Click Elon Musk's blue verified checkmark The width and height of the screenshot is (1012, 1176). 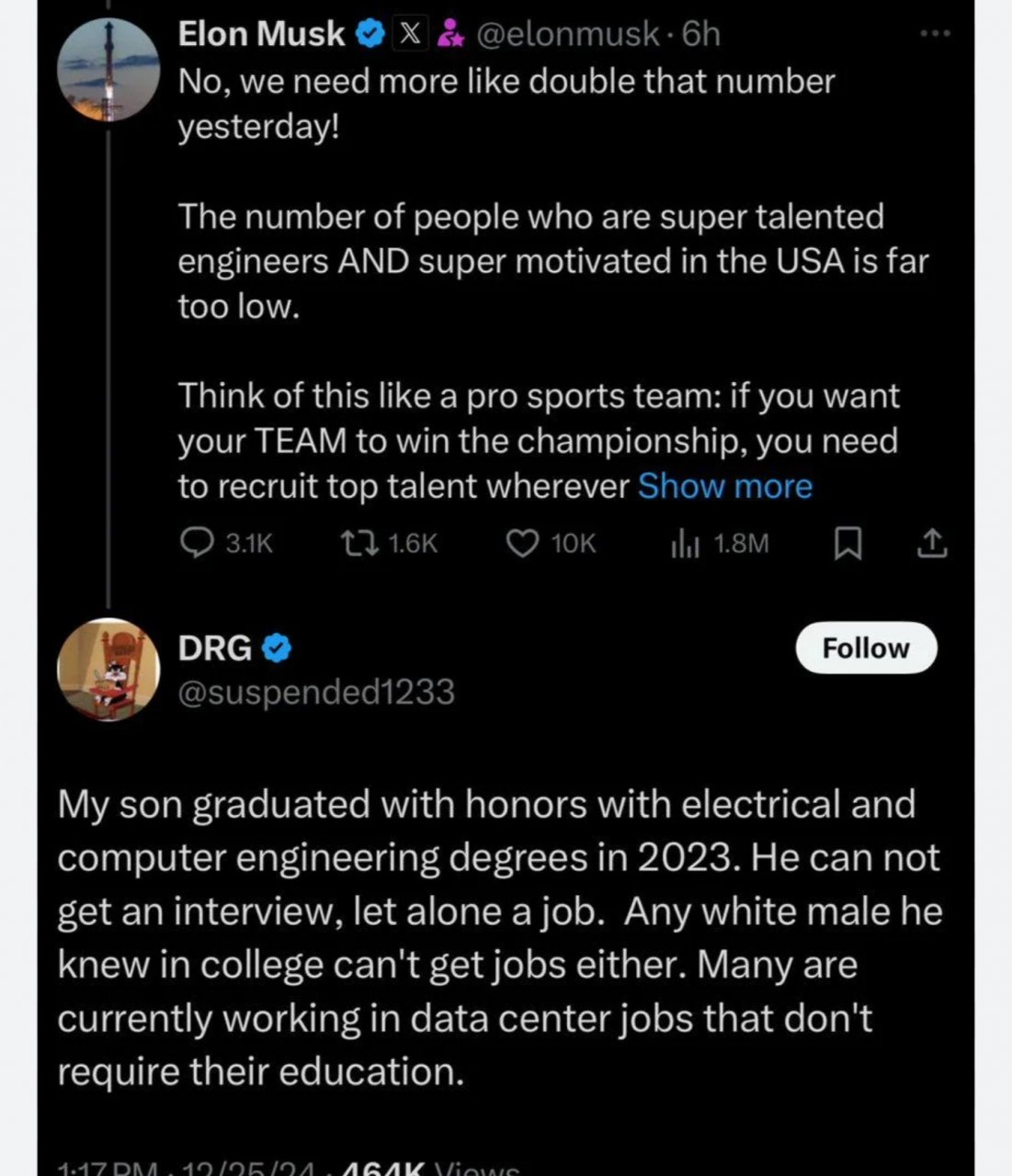tap(370, 35)
